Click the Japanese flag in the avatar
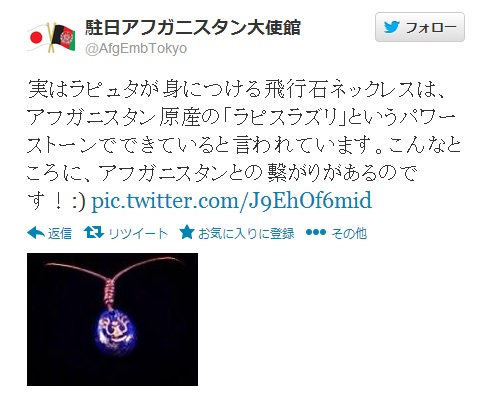Viewport: 480px width, 400px height. [36, 38]
